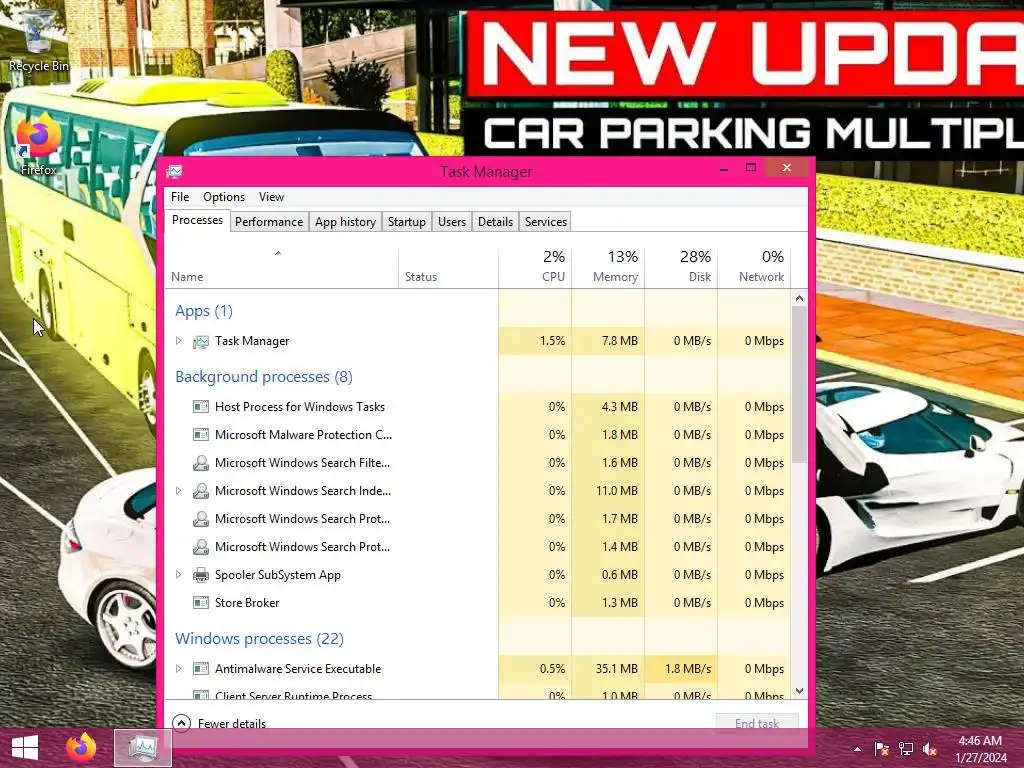Click the Task Manager app row icon
The width and height of the screenshot is (1024, 768).
click(200, 341)
